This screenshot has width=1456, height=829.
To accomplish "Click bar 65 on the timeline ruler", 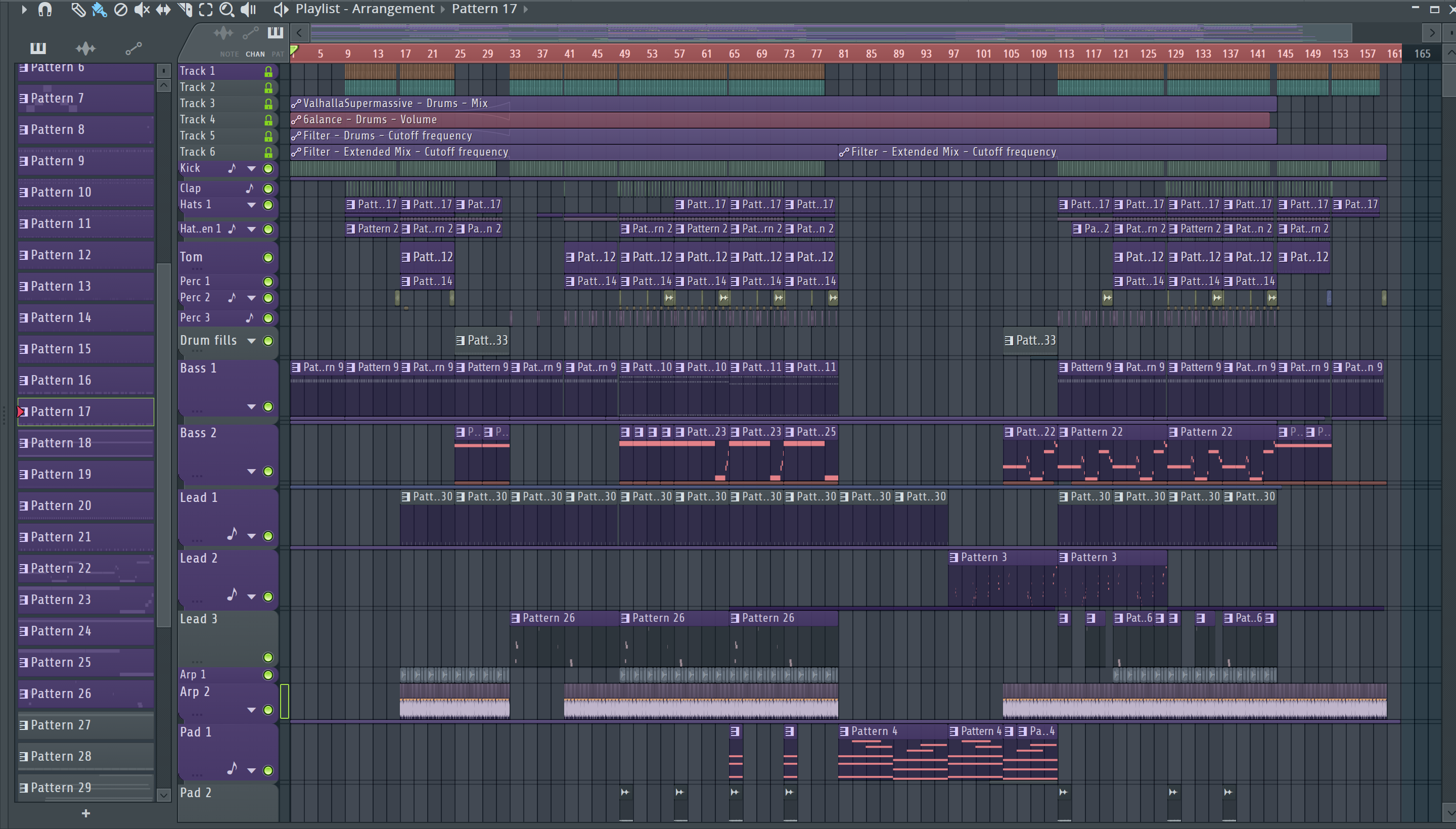I will (734, 54).
